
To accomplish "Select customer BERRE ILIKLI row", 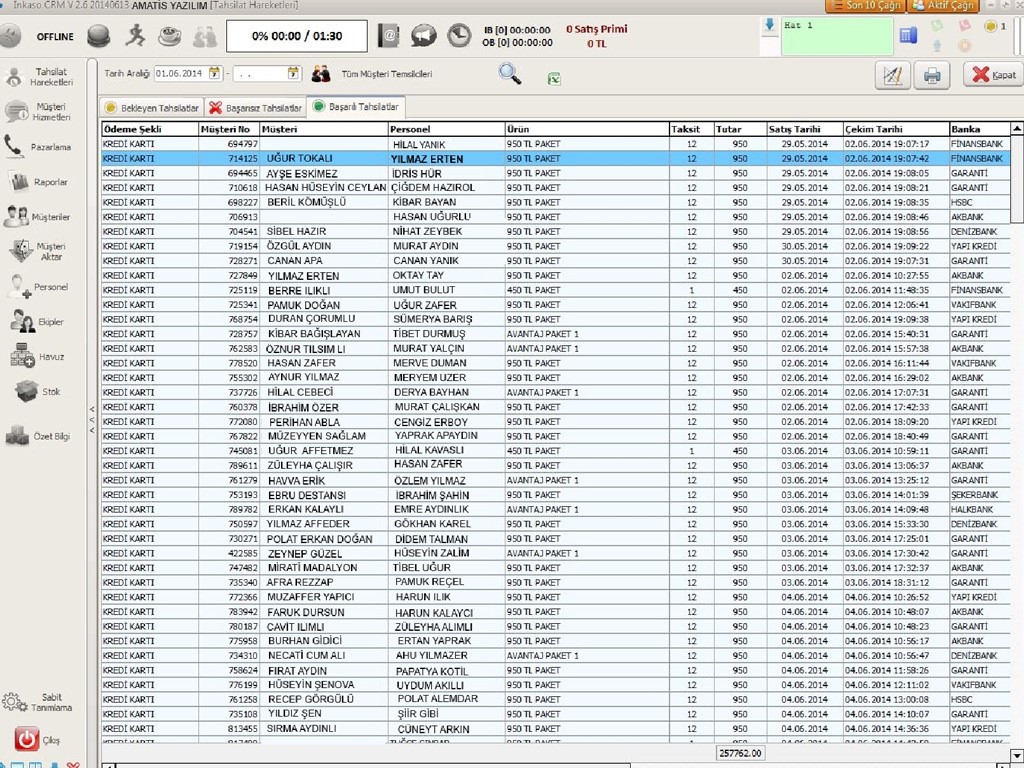I will (556, 290).
